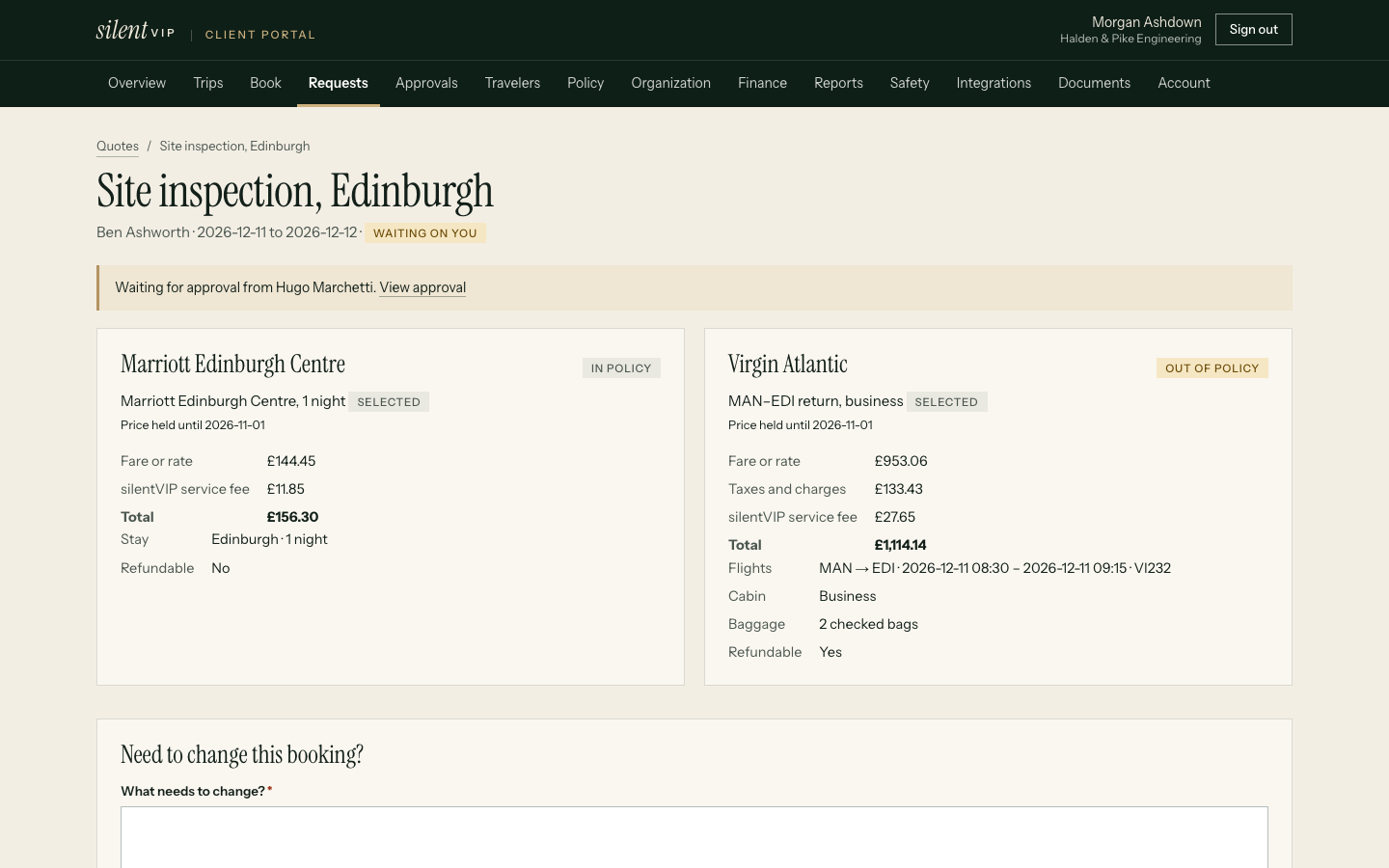
Task: Click the 'Edinburgh · 1 night' stay value
Action: (269, 539)
